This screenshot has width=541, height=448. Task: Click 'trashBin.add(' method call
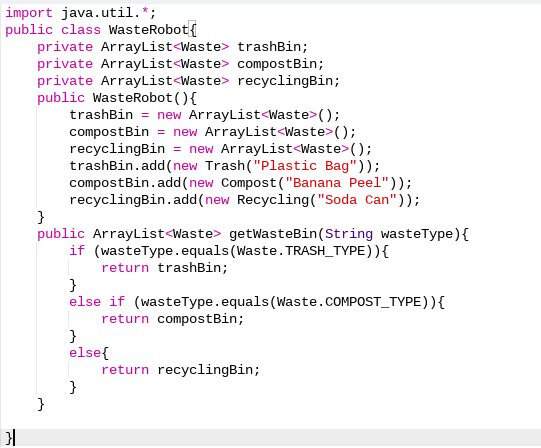coord(121,166)
